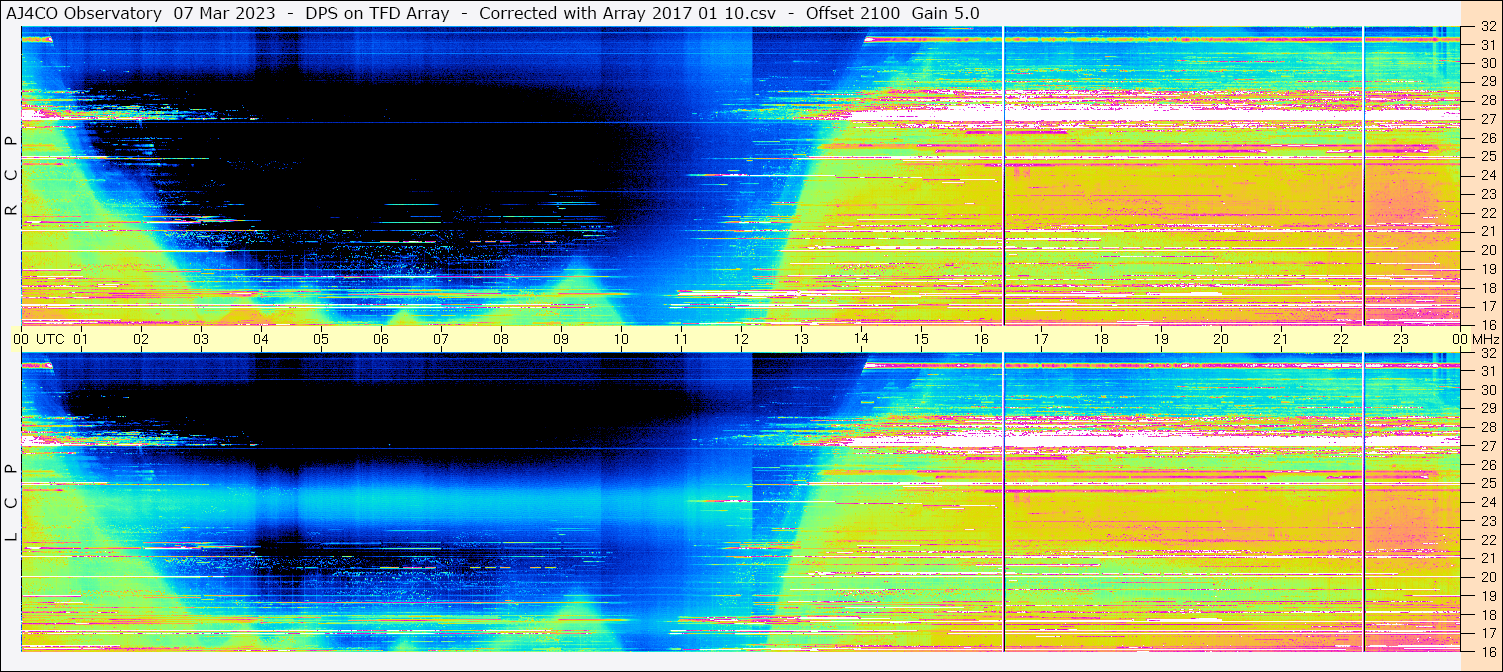This screenshot has width=1503, height=672.
Task: Click the 24 MHz label of RCP panel
Action: [x=1488, y=175]
